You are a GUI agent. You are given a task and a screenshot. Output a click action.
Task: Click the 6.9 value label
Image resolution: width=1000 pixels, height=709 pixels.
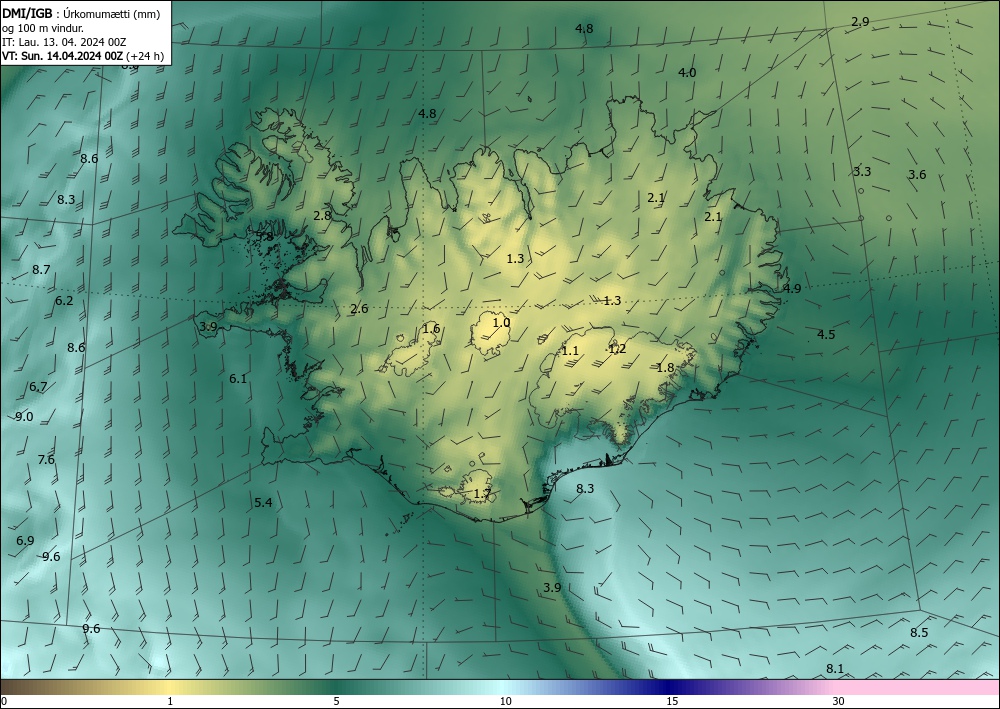coord(25,541)
